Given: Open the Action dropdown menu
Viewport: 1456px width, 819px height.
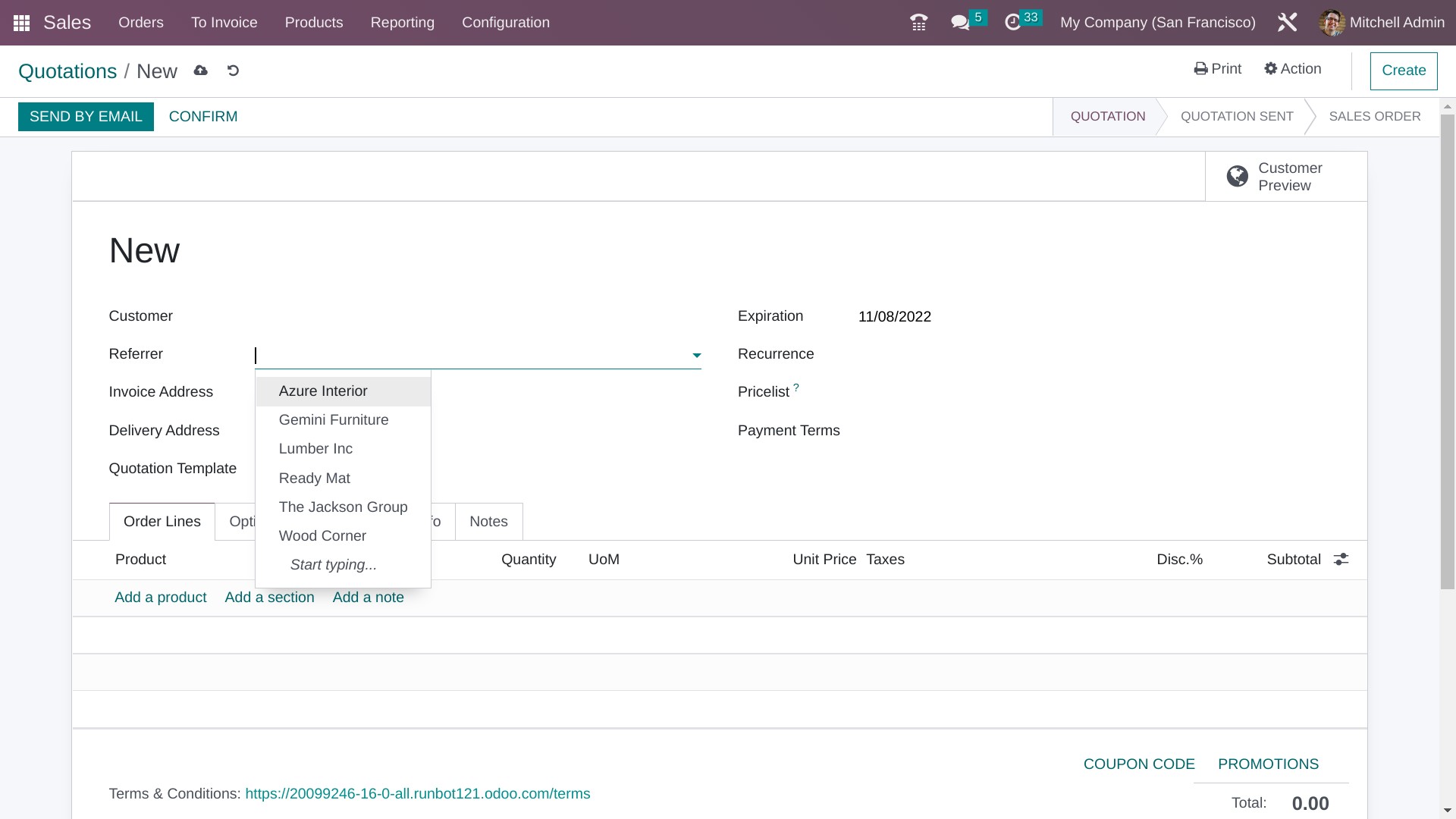Looking at the screenshot, I should click(x=1292, y=69).
